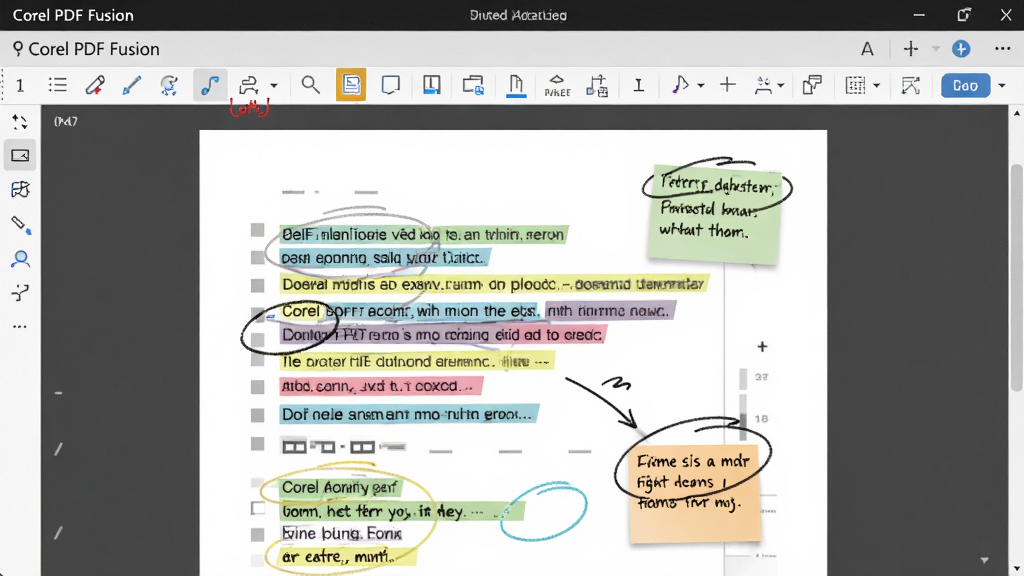The image size is (1024, 576).
Task: Open the sidebar user profile icon
Action: click(x=20, y=259)
